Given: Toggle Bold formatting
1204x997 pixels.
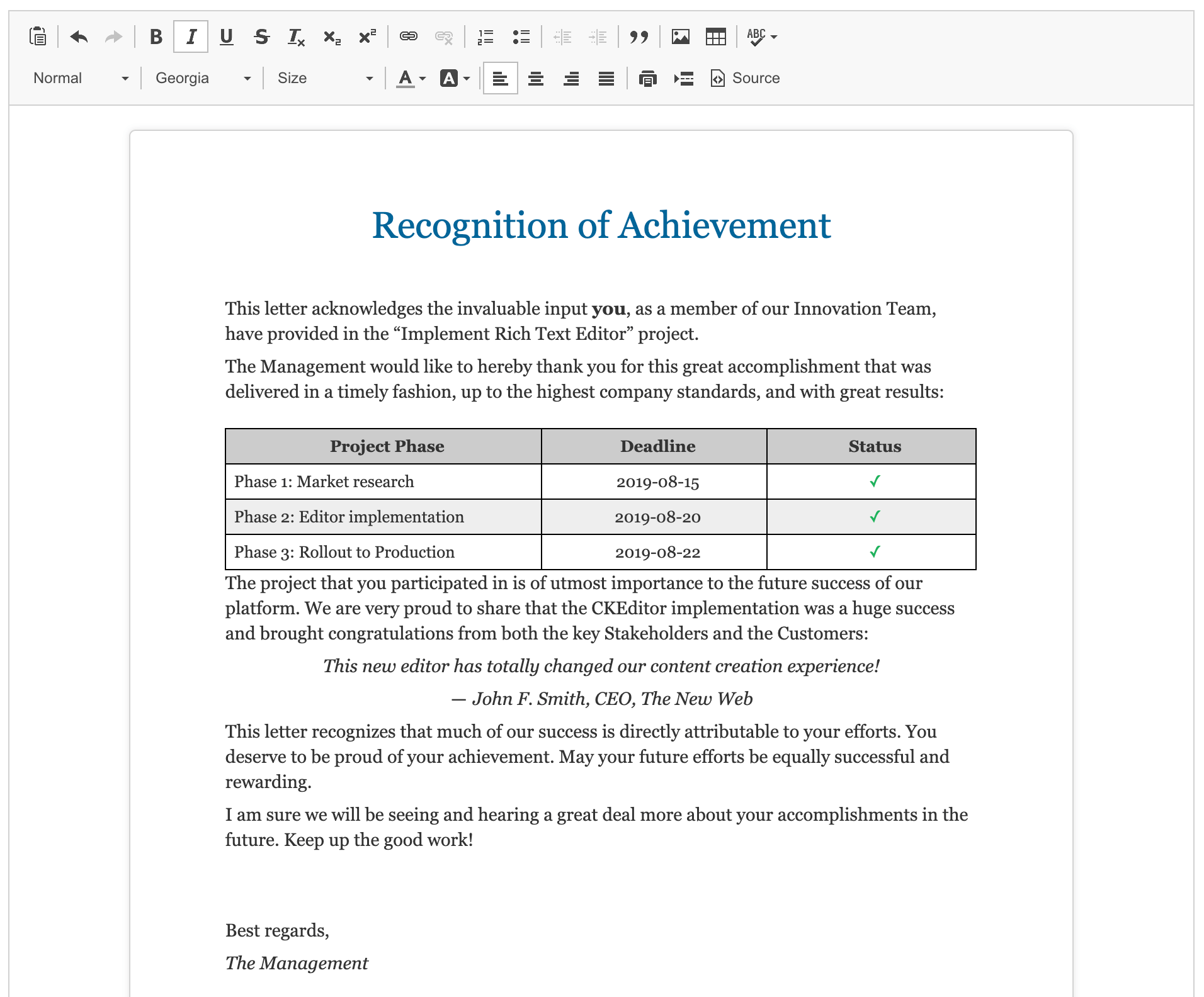Looking at the screenshot, I should [156, 37].
